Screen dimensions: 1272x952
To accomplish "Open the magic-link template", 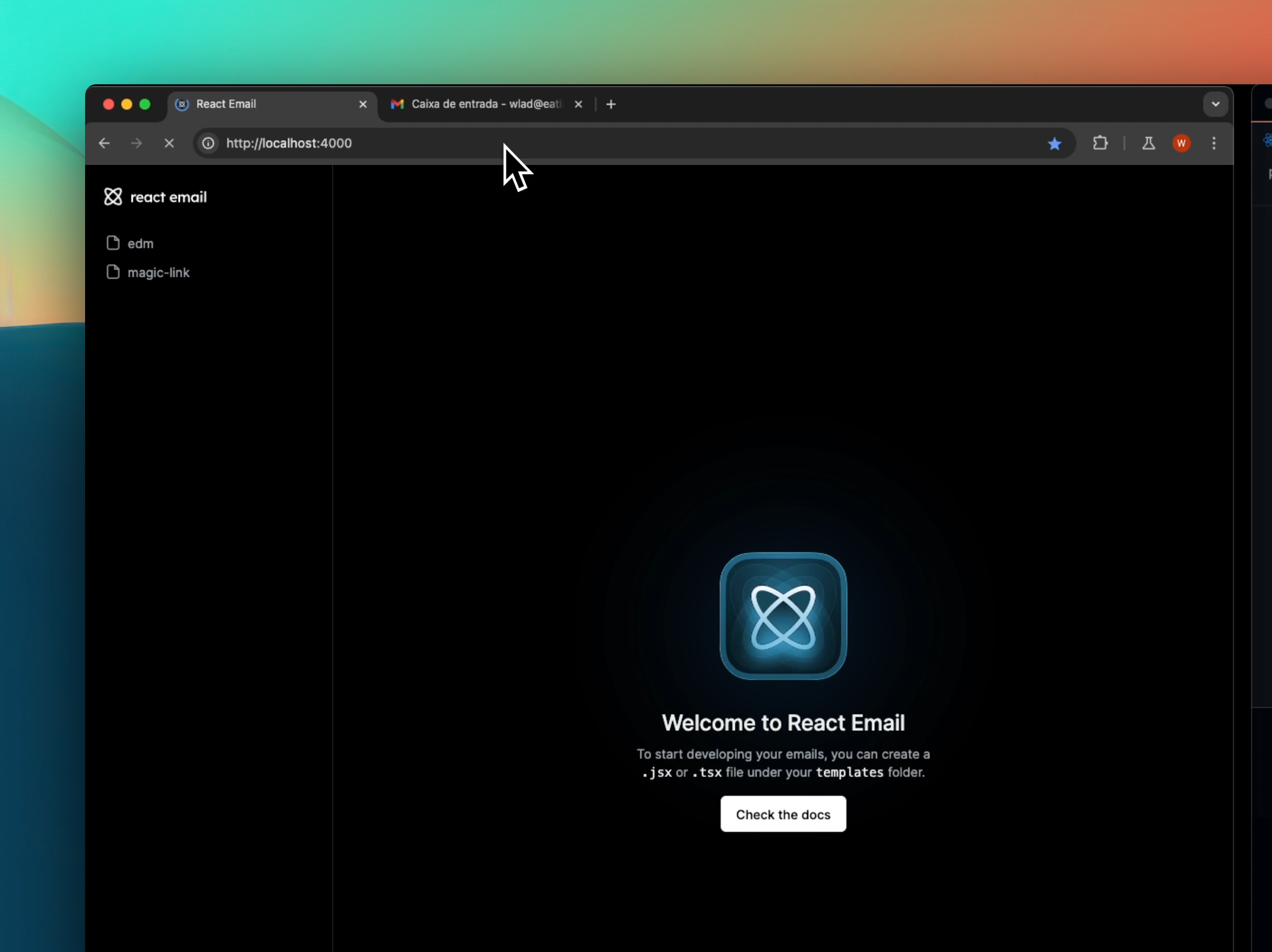I will click(x=148, y=272).
